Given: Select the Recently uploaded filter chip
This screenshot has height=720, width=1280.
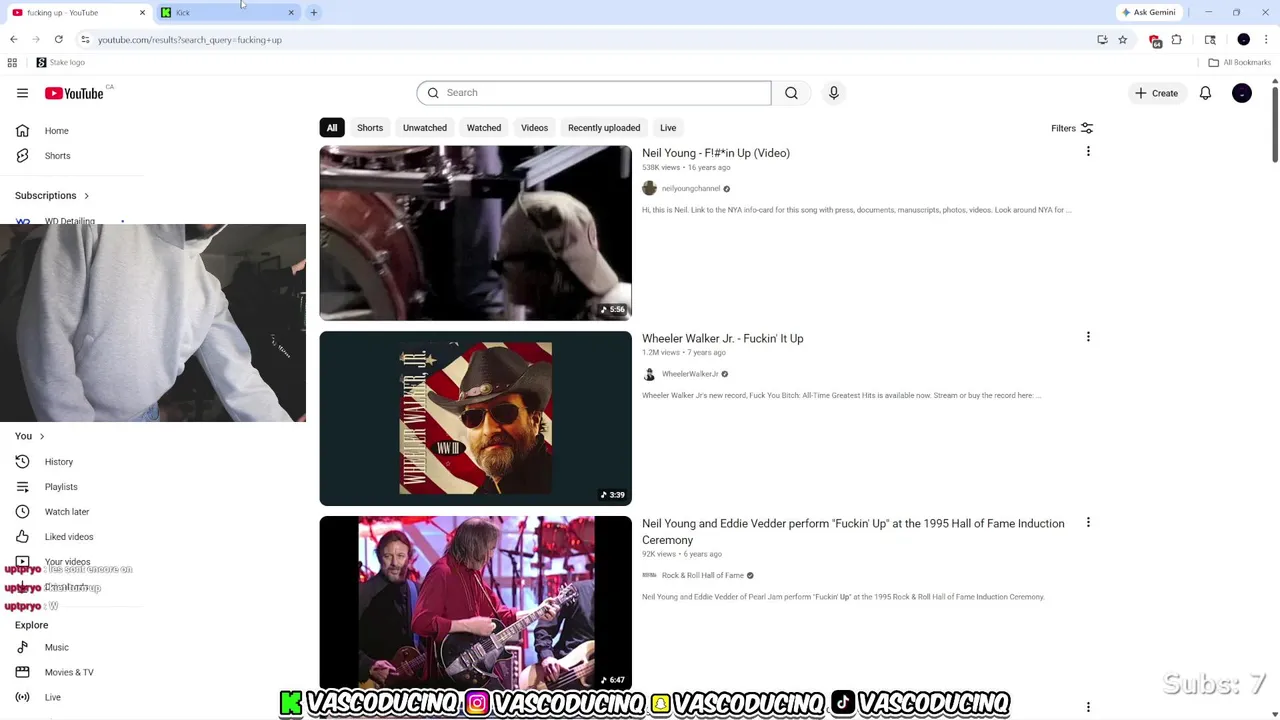Looking at the screenshot, I should 604,128.
